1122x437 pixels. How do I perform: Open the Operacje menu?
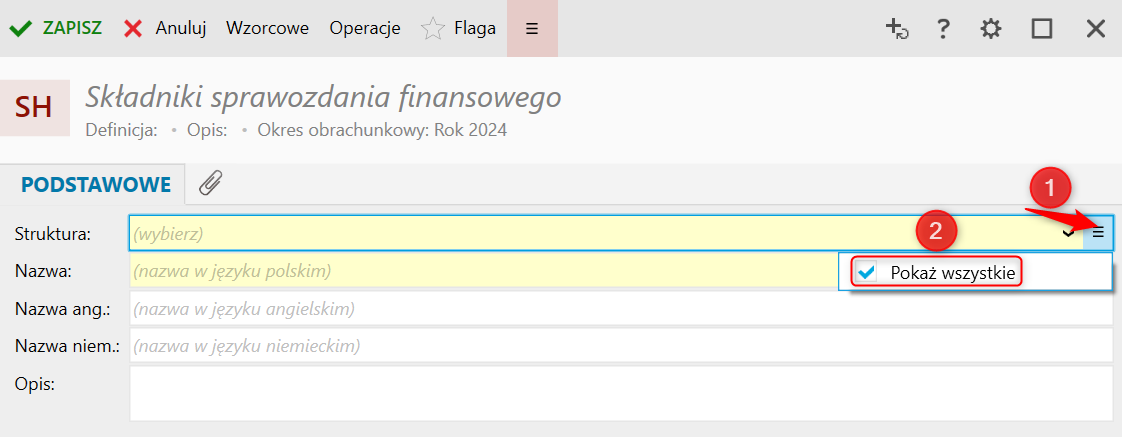[x=365, y=28]
